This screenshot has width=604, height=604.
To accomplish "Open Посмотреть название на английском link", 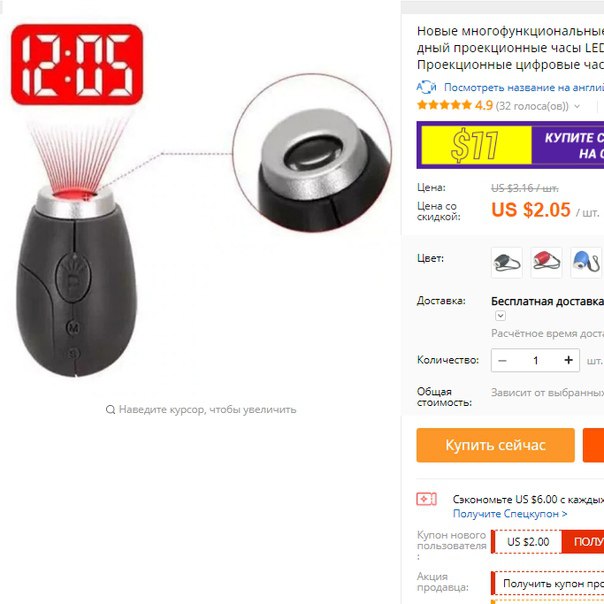I will point(524,87).
